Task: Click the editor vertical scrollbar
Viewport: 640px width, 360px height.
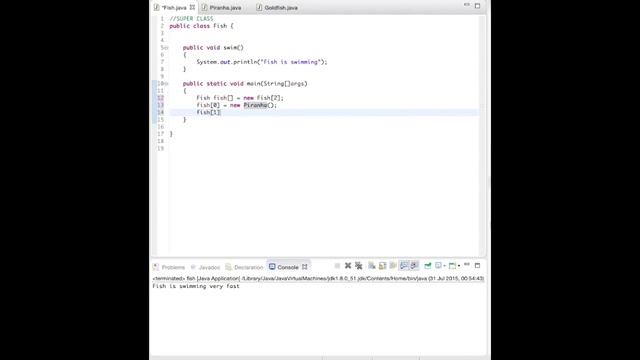Action: [x=482, y=135]
